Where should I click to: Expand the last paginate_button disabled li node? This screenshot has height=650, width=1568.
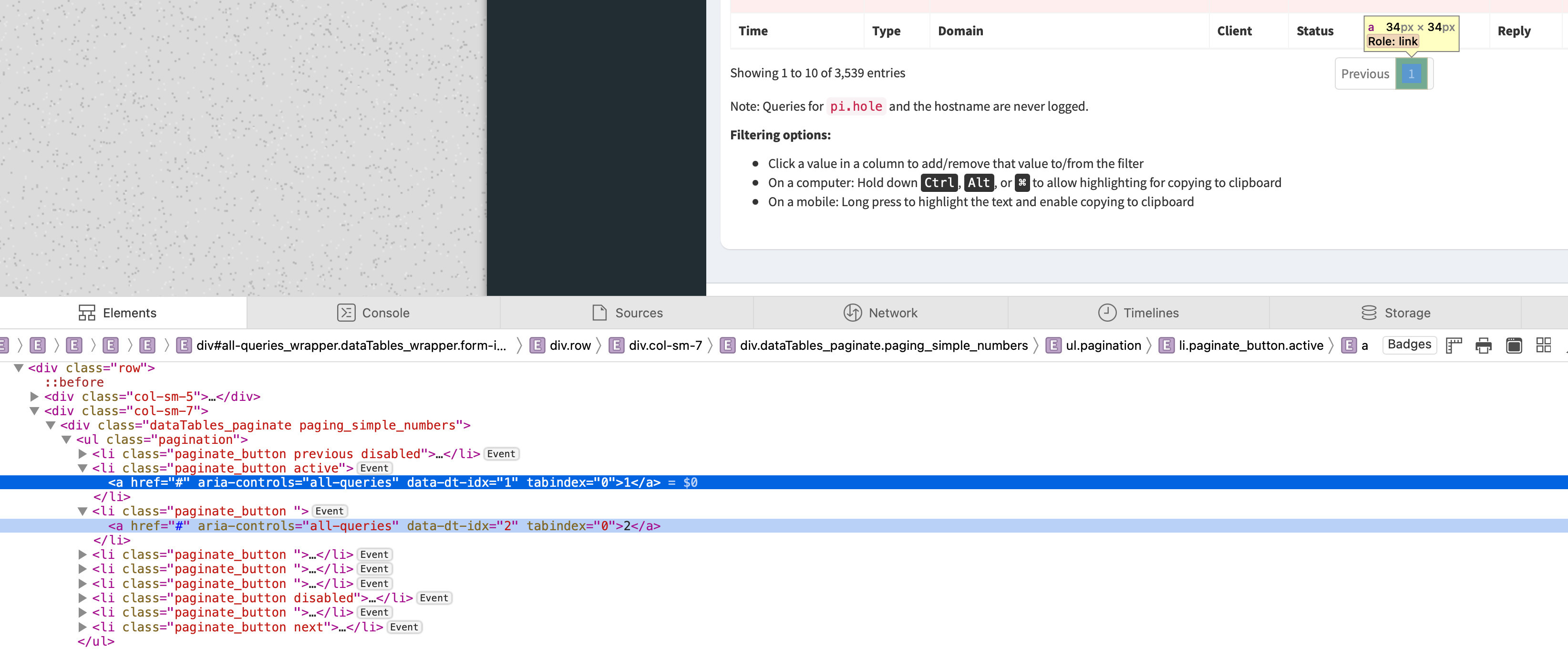click(83, 598)
